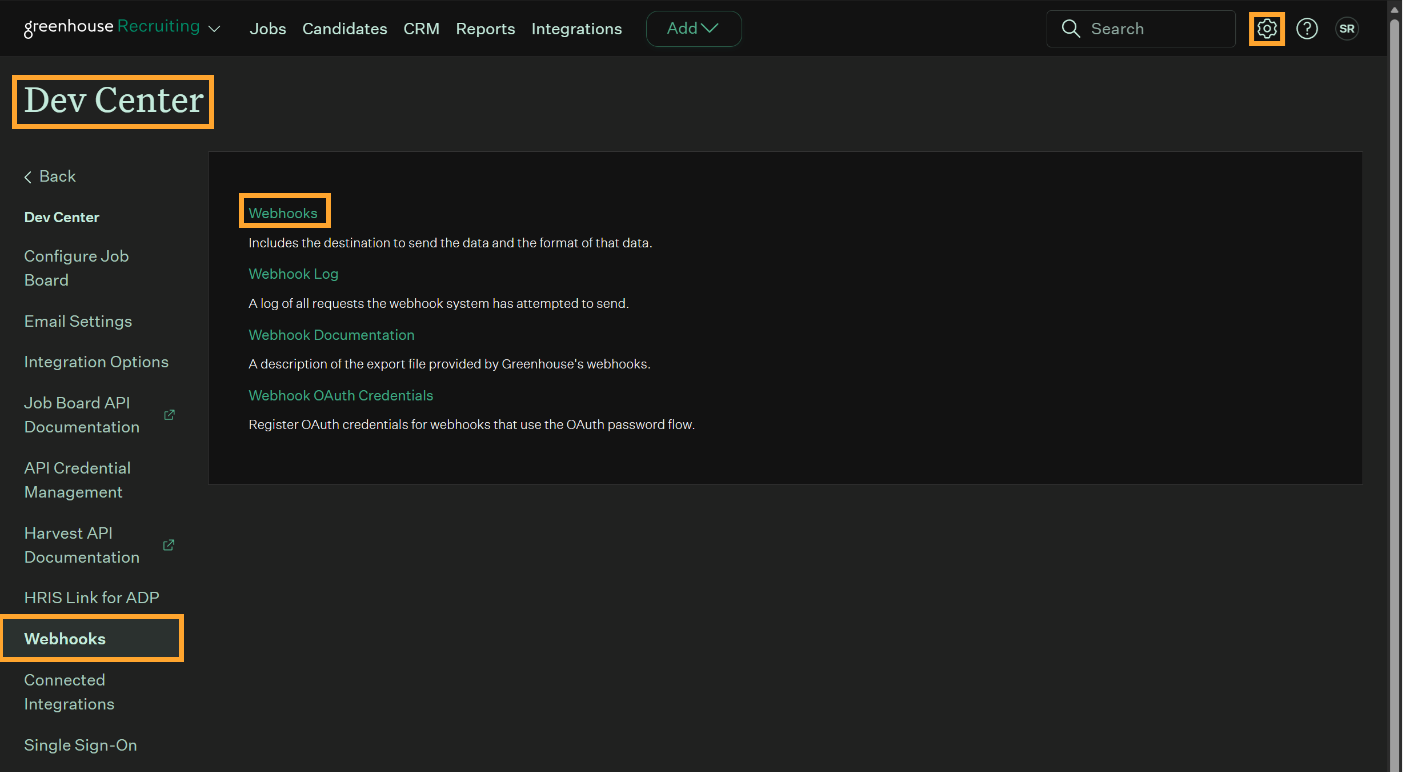Open the Candidates menu

345,29
